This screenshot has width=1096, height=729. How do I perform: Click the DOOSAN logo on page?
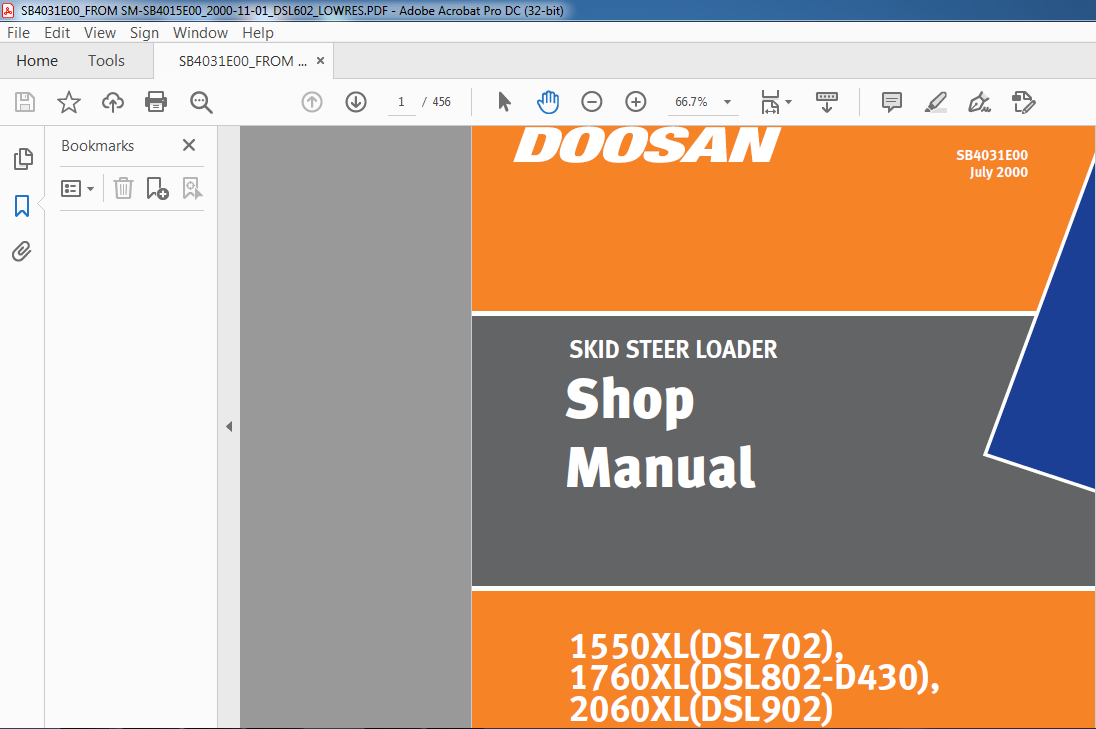(x=647, y=145)
